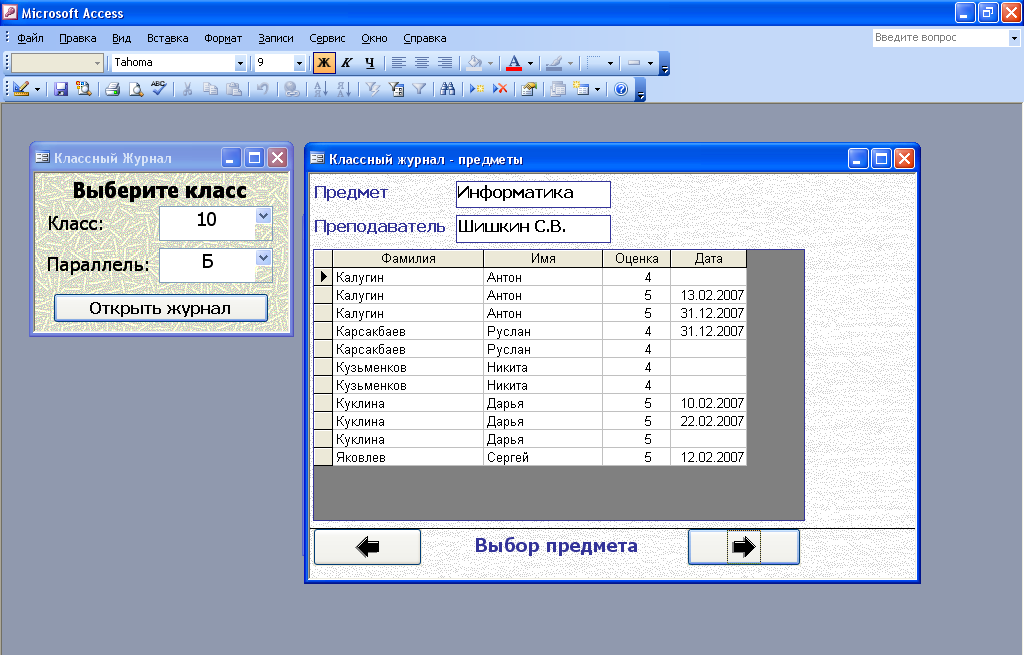The image size is (1024, 655).
Task: Apply line/border color brush
Action: pos(554,63)
